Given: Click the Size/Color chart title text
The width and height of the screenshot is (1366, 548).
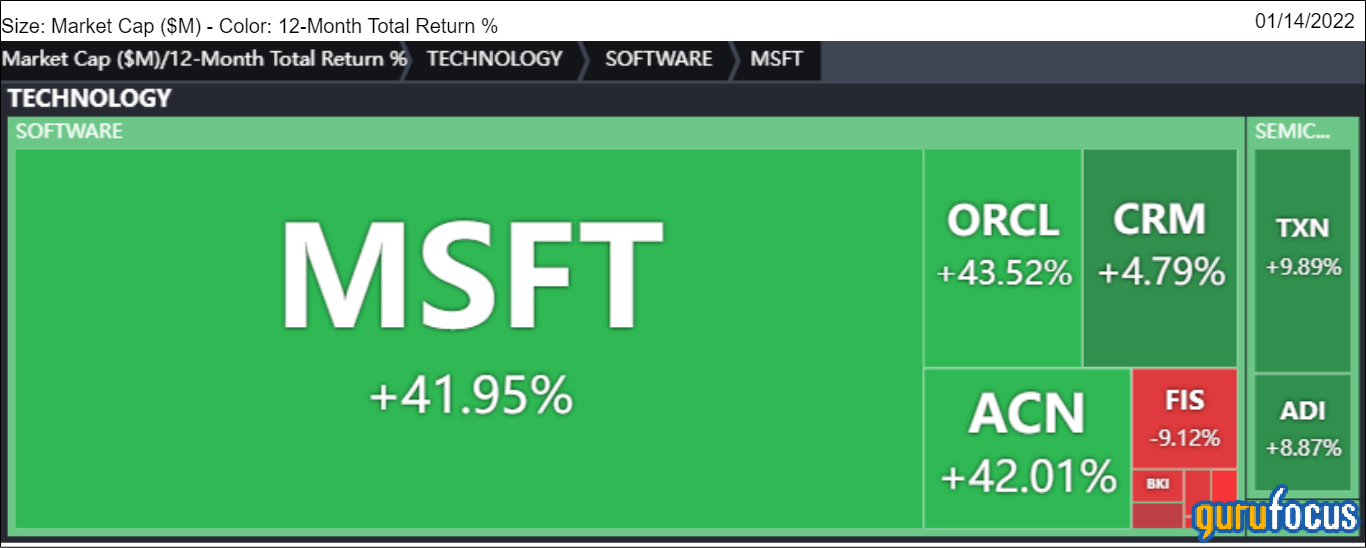Looking at the screenshot, I should (x=250, y=26).
